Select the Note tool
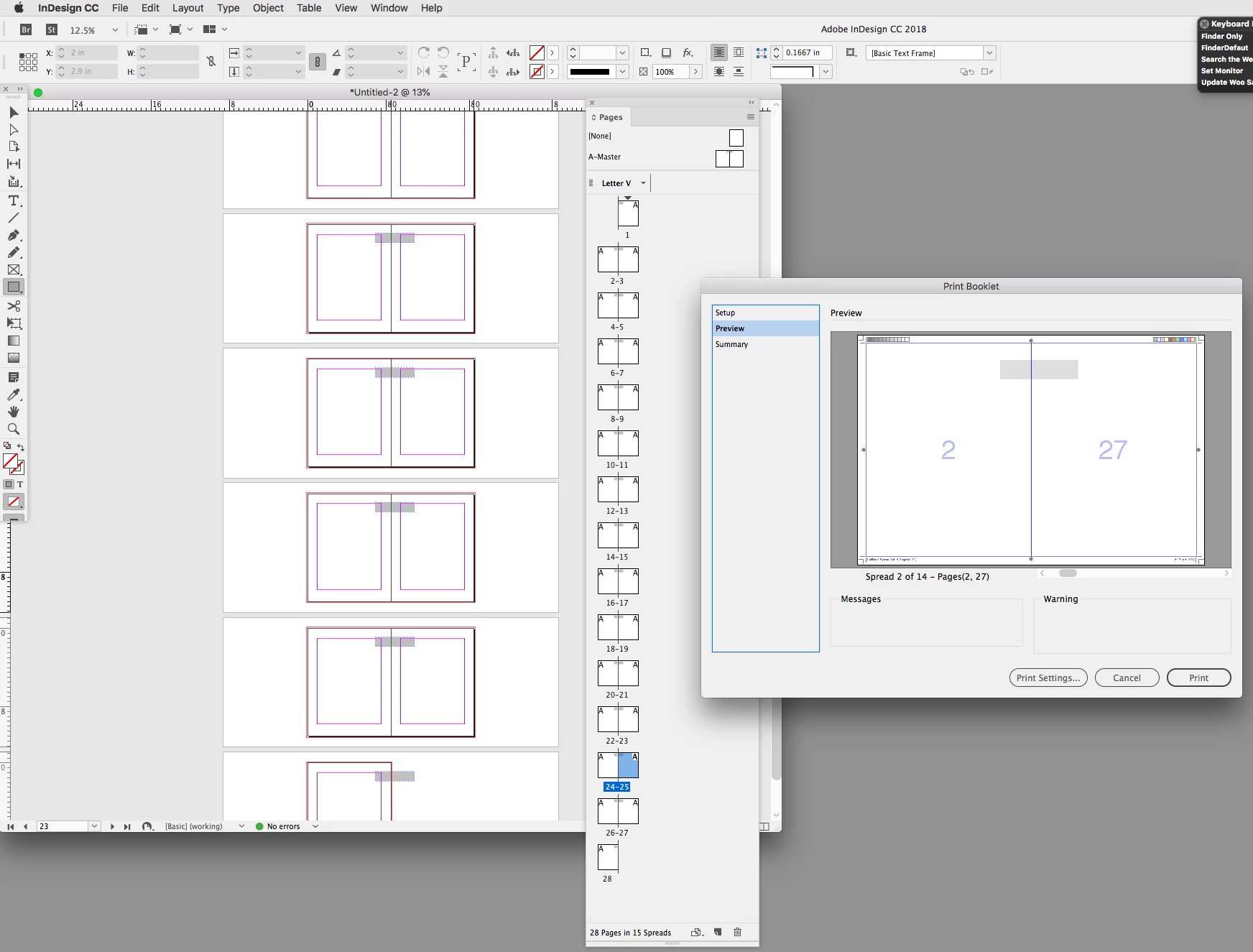Image resolution: width=1253 pixels, height=952 pixels. click(x=14, y=377)
